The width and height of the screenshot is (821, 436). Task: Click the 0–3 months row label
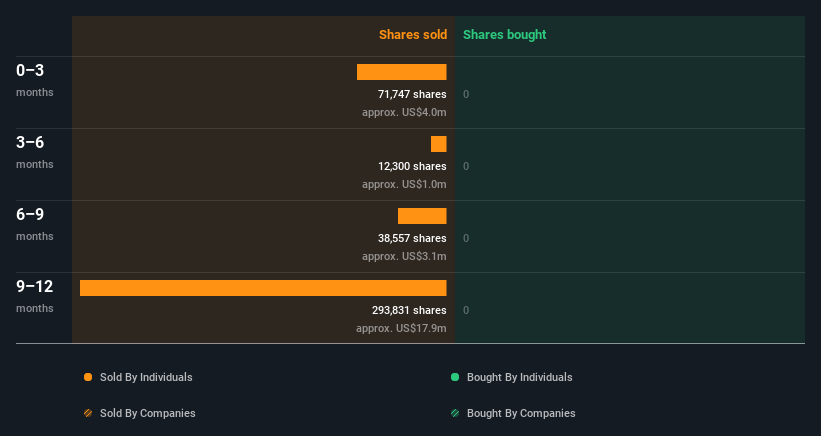[x=35, y=80]
